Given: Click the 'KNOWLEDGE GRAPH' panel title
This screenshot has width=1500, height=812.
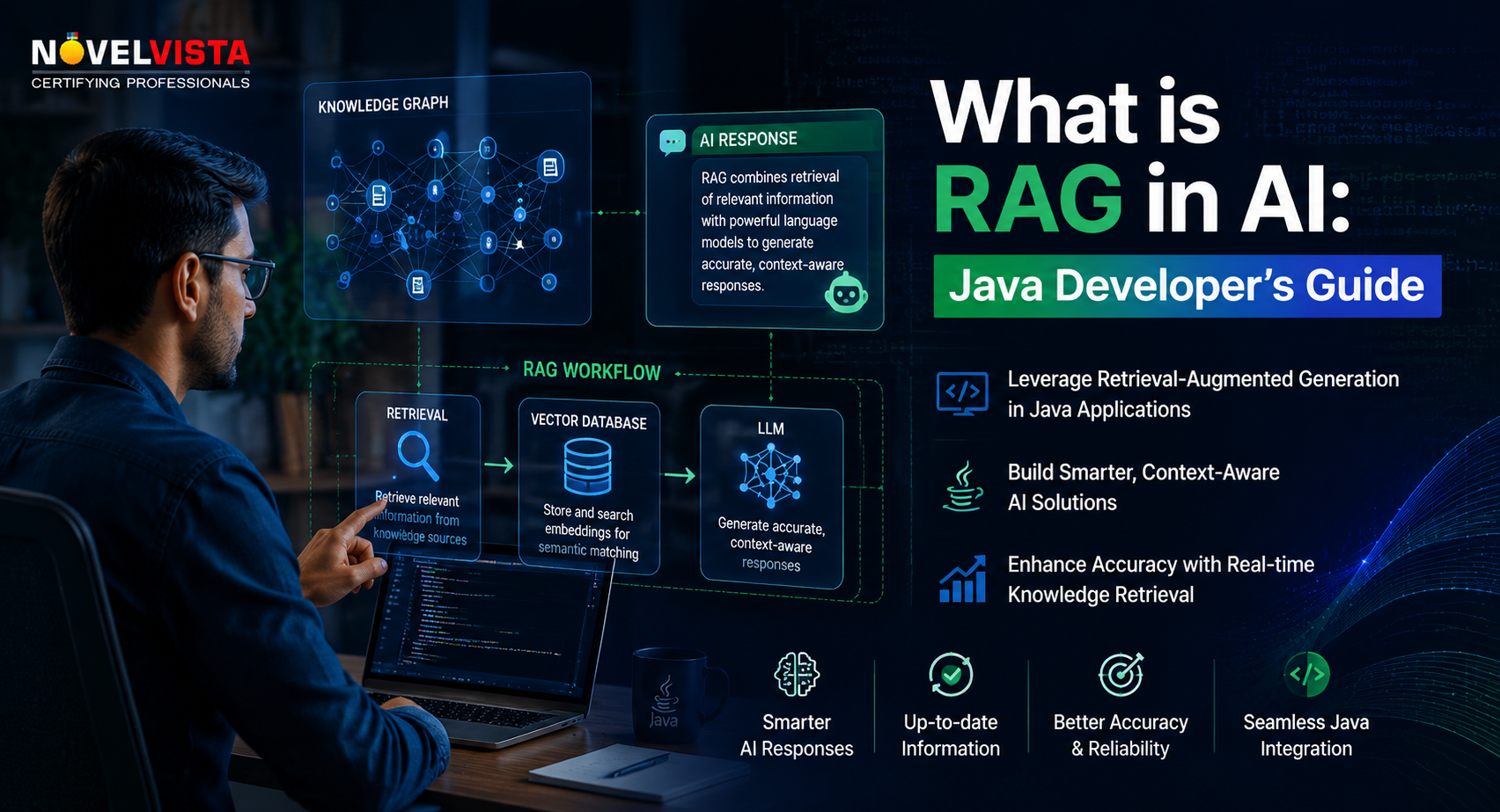Looking at the screenshot, I should pos(383,105).
